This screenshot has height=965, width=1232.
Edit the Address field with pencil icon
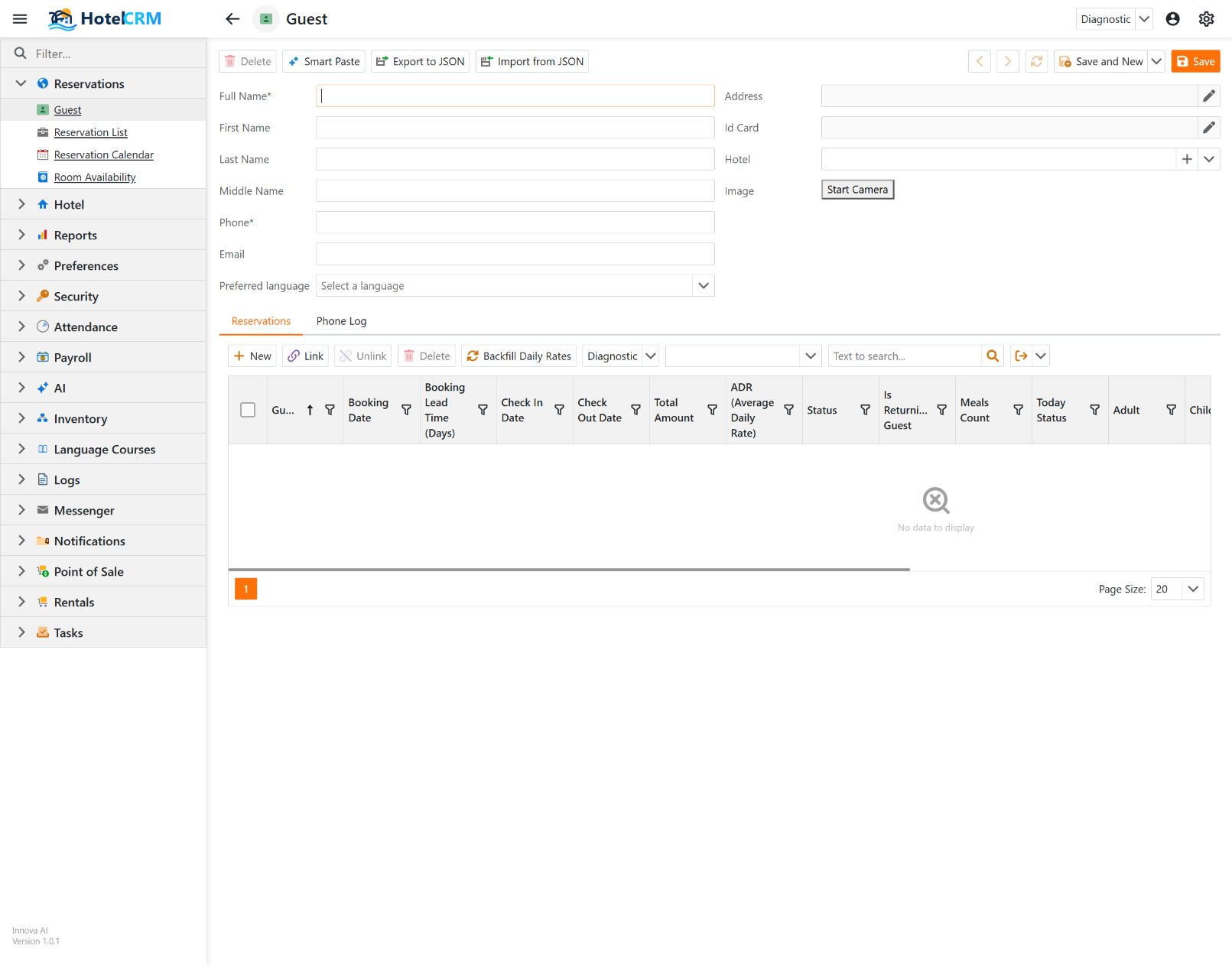coord(1208,96)
